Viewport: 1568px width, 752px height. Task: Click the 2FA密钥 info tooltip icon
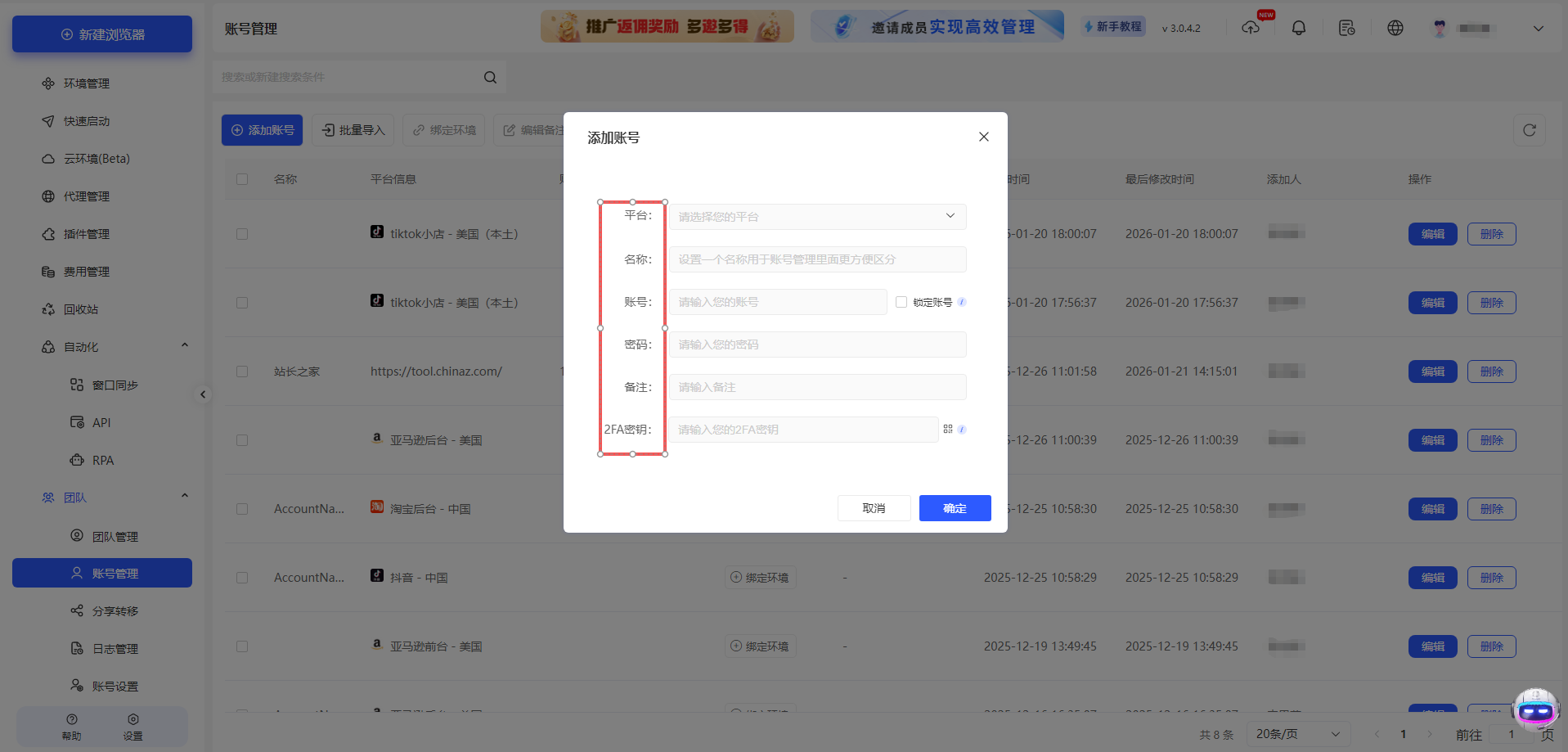[x=963, y=429]
